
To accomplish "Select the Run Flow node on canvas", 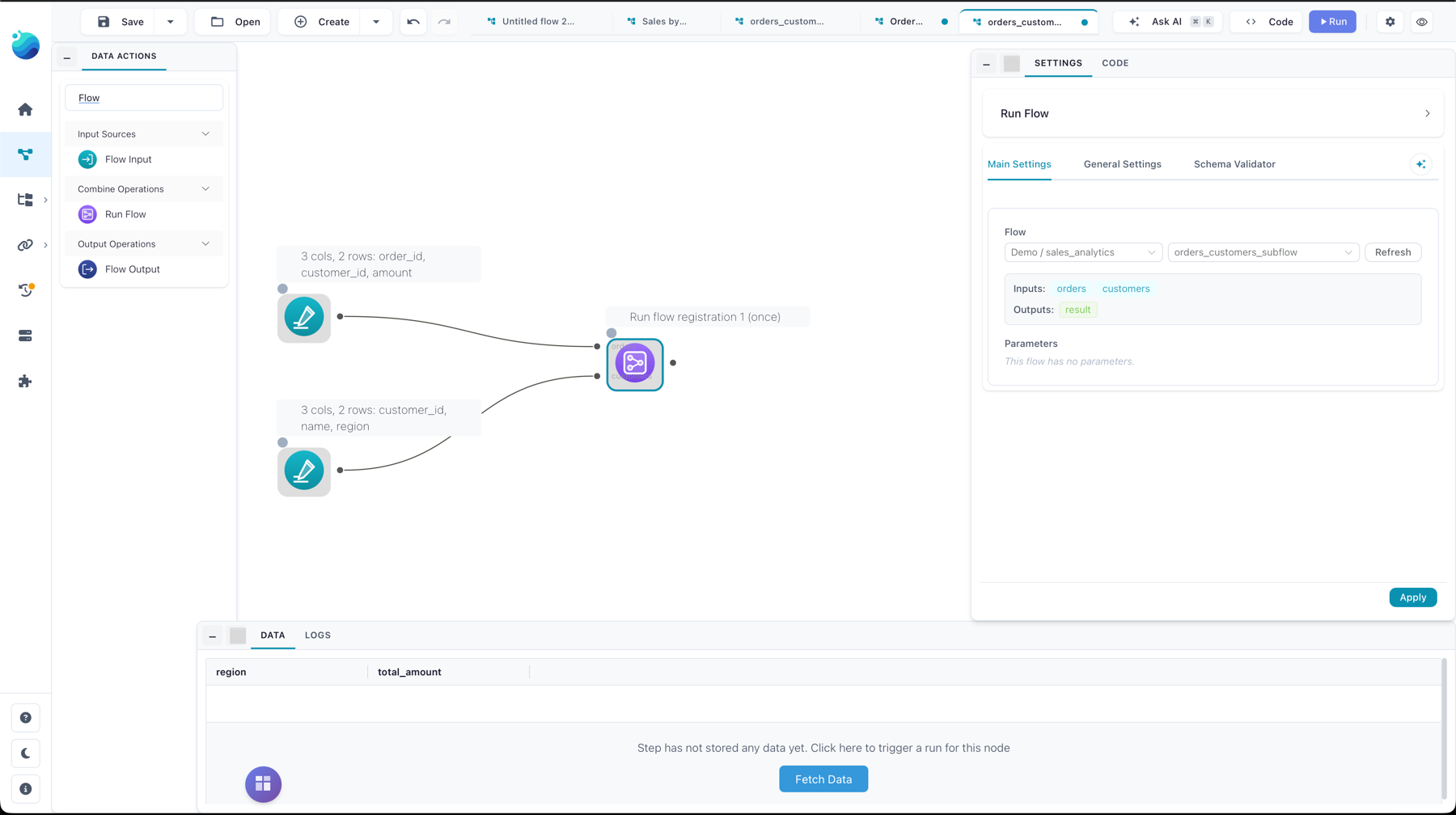I will [x=635, y=364].
